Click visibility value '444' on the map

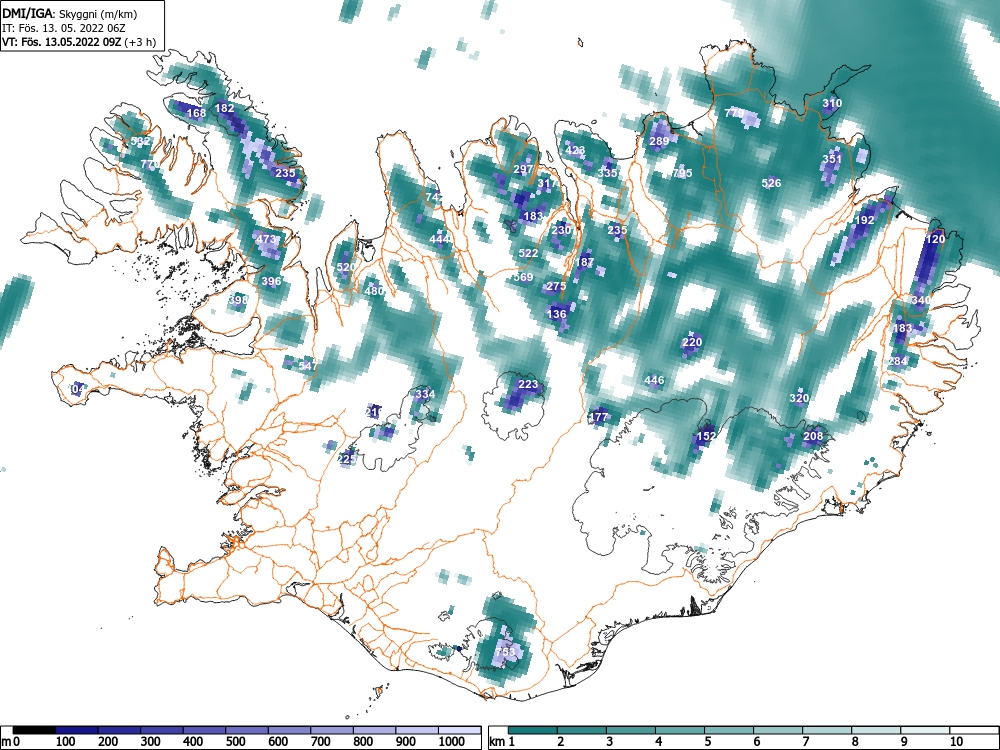coord(439,239)
